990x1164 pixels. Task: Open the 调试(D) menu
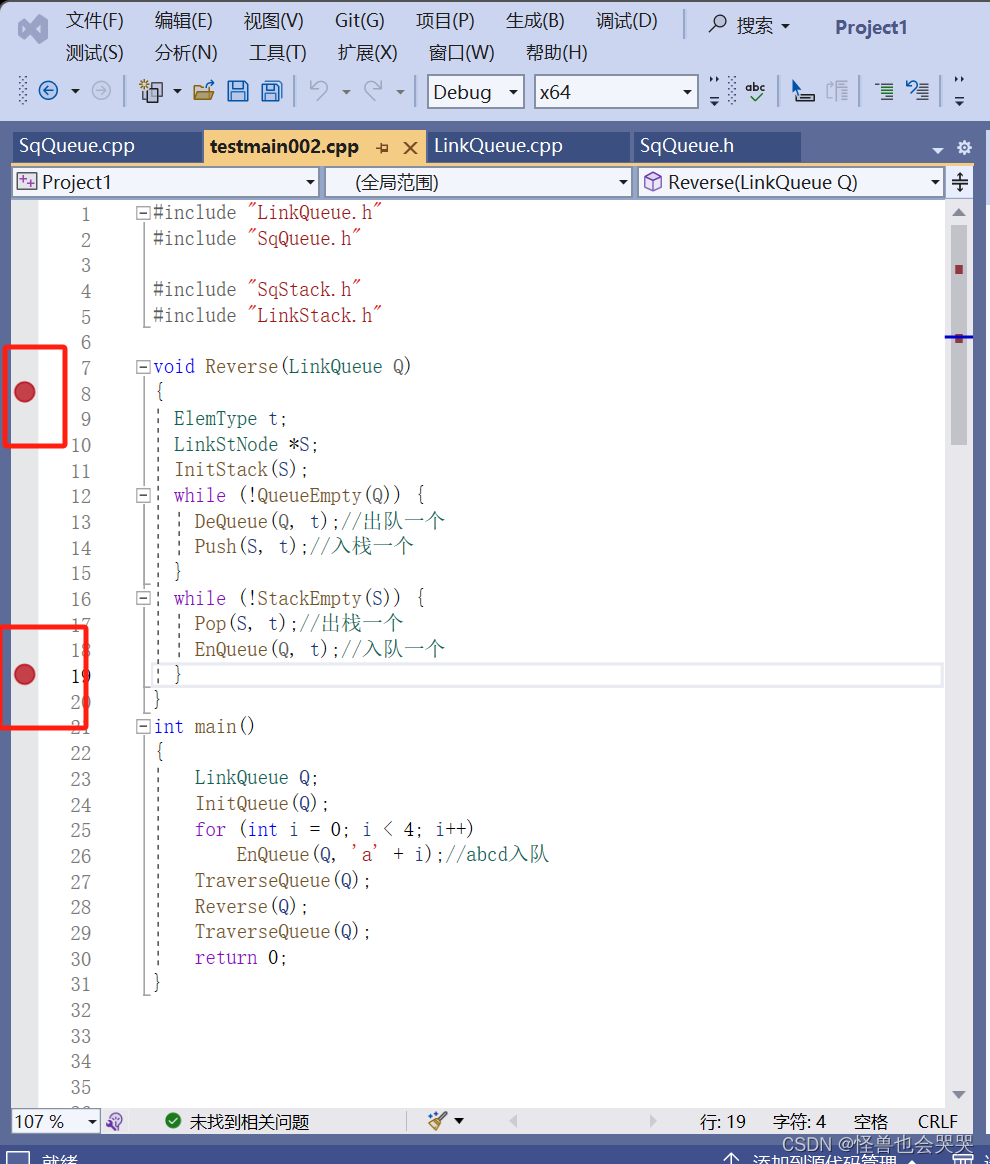[626, 21]
